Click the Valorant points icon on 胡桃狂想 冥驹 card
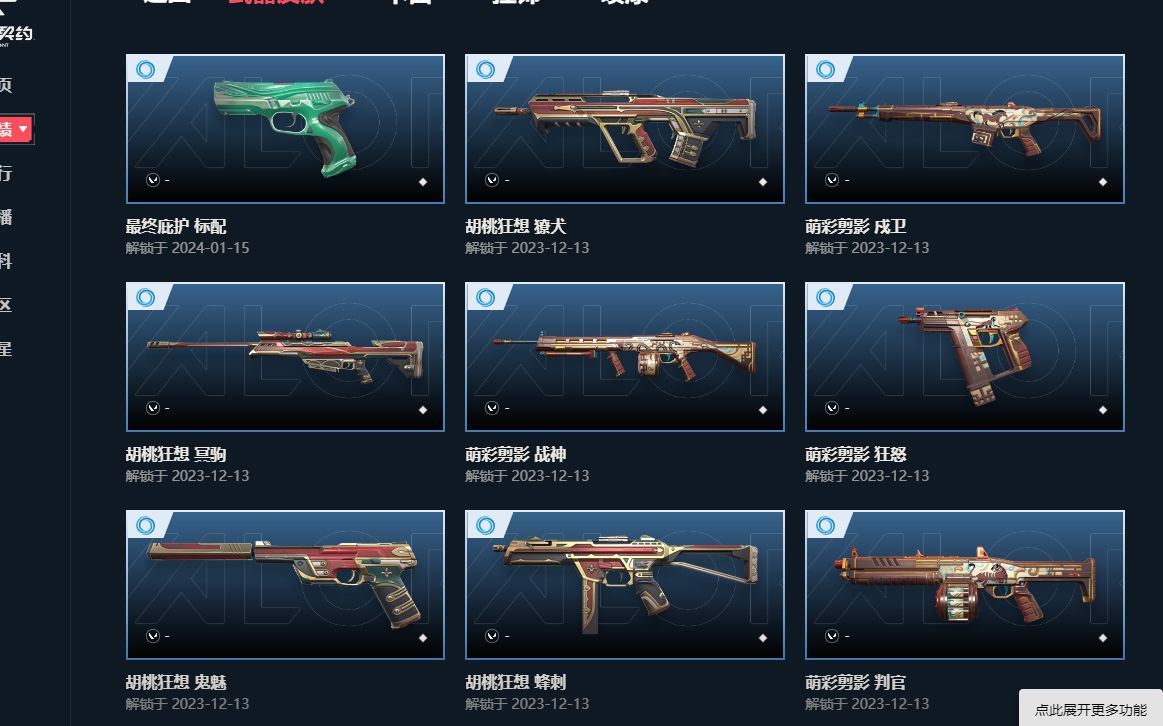1163x726 pixels. tap(153, 408)
